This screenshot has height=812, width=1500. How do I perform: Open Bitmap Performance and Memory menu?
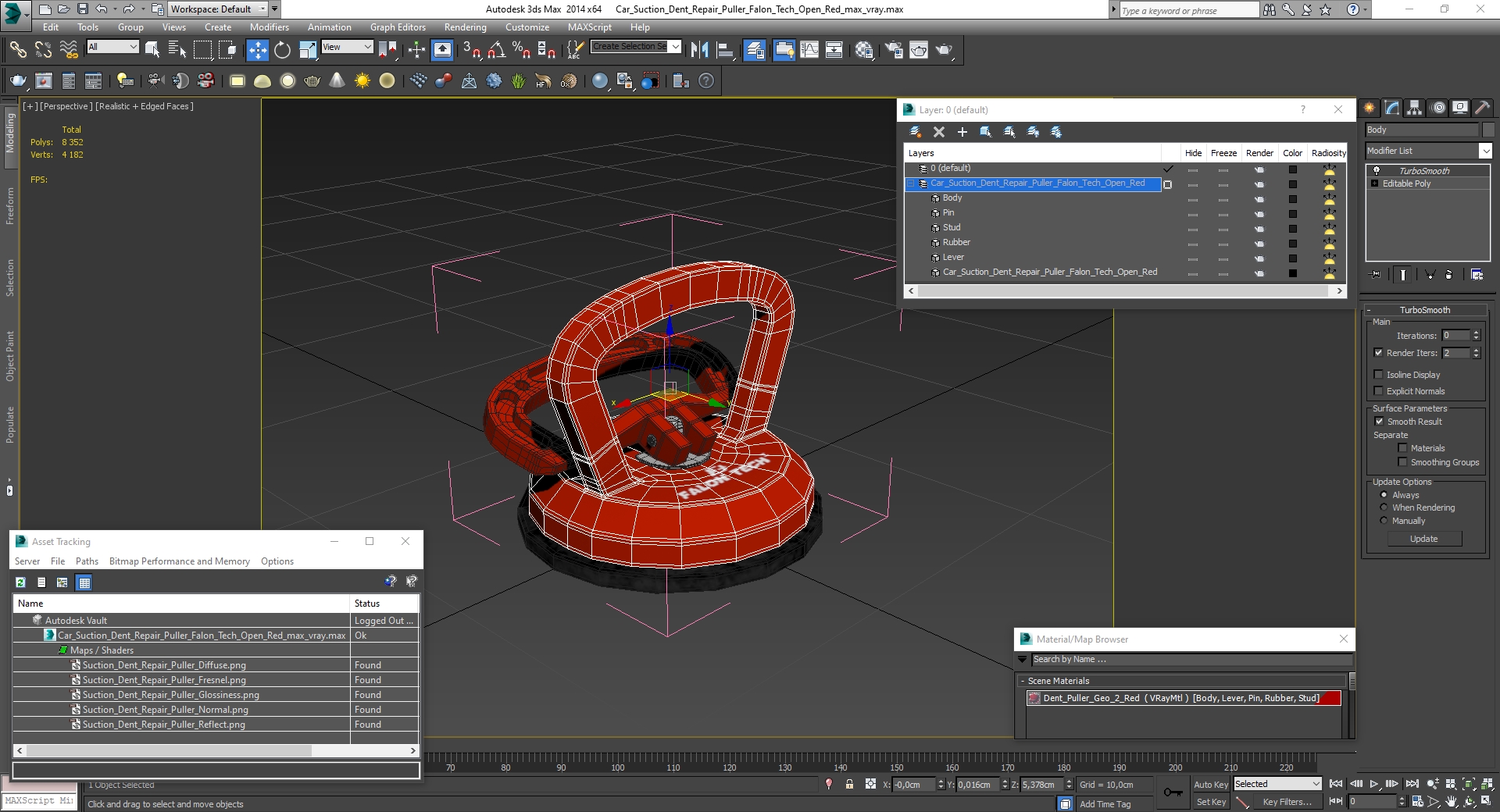[180, 561]
